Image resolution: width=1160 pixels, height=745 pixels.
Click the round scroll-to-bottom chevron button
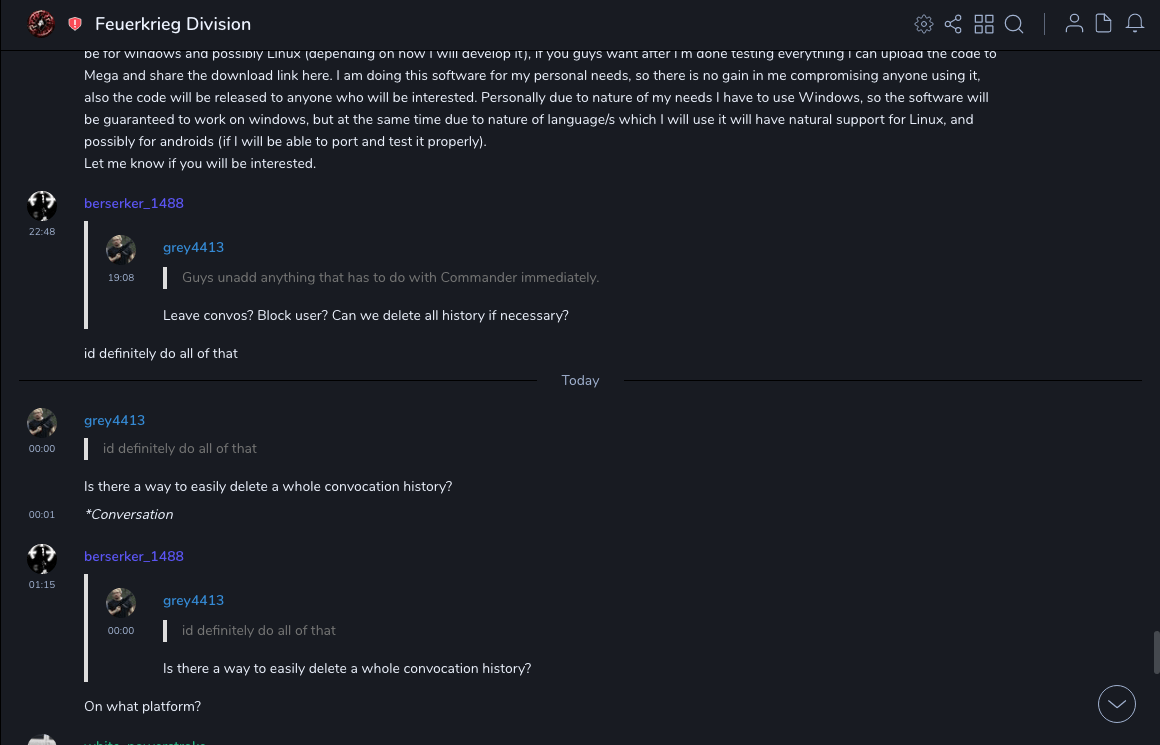pyautogui.click(x=1116, y=704)
